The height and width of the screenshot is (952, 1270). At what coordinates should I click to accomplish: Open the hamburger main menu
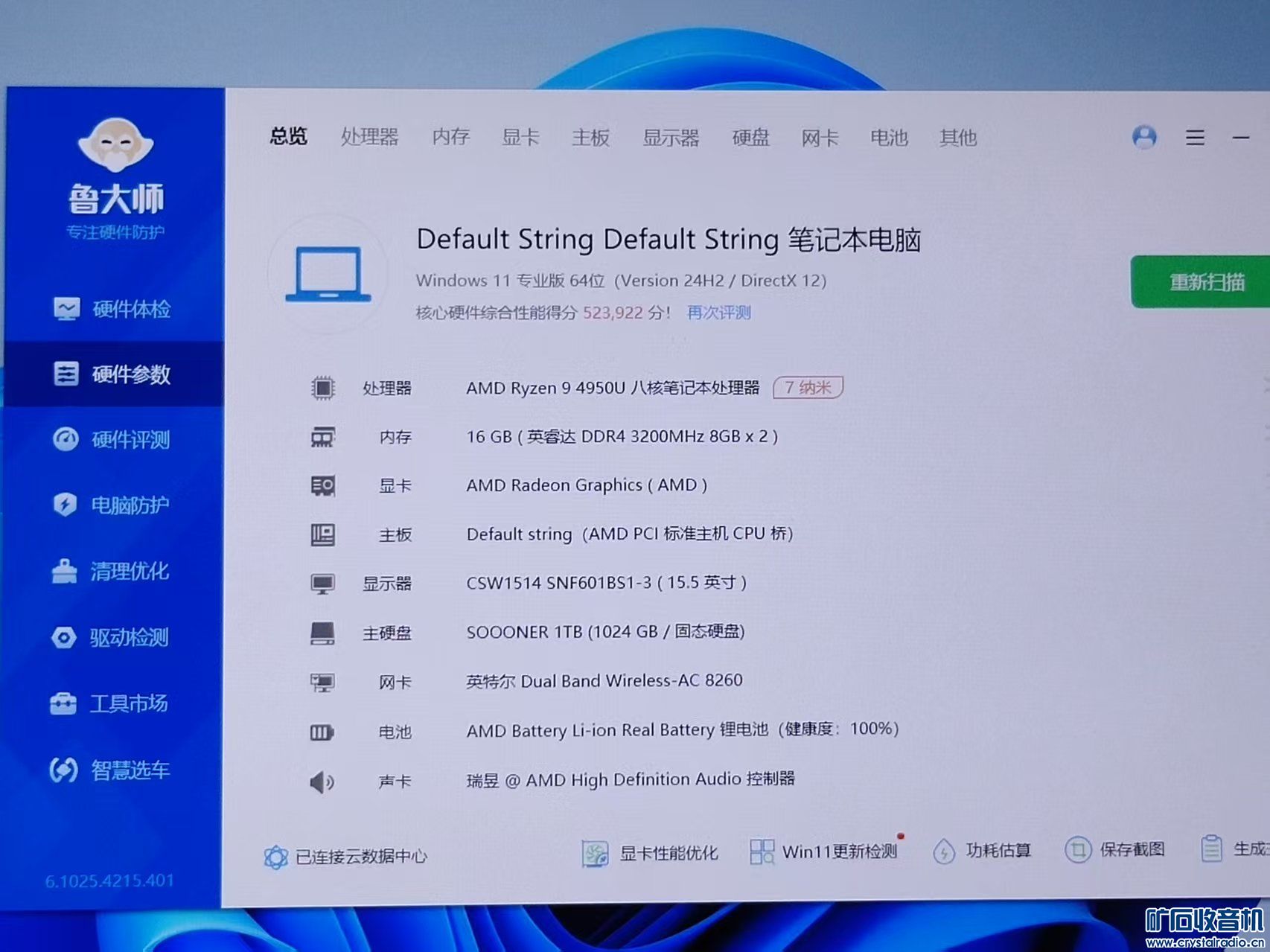click(x=1195, y=138)
